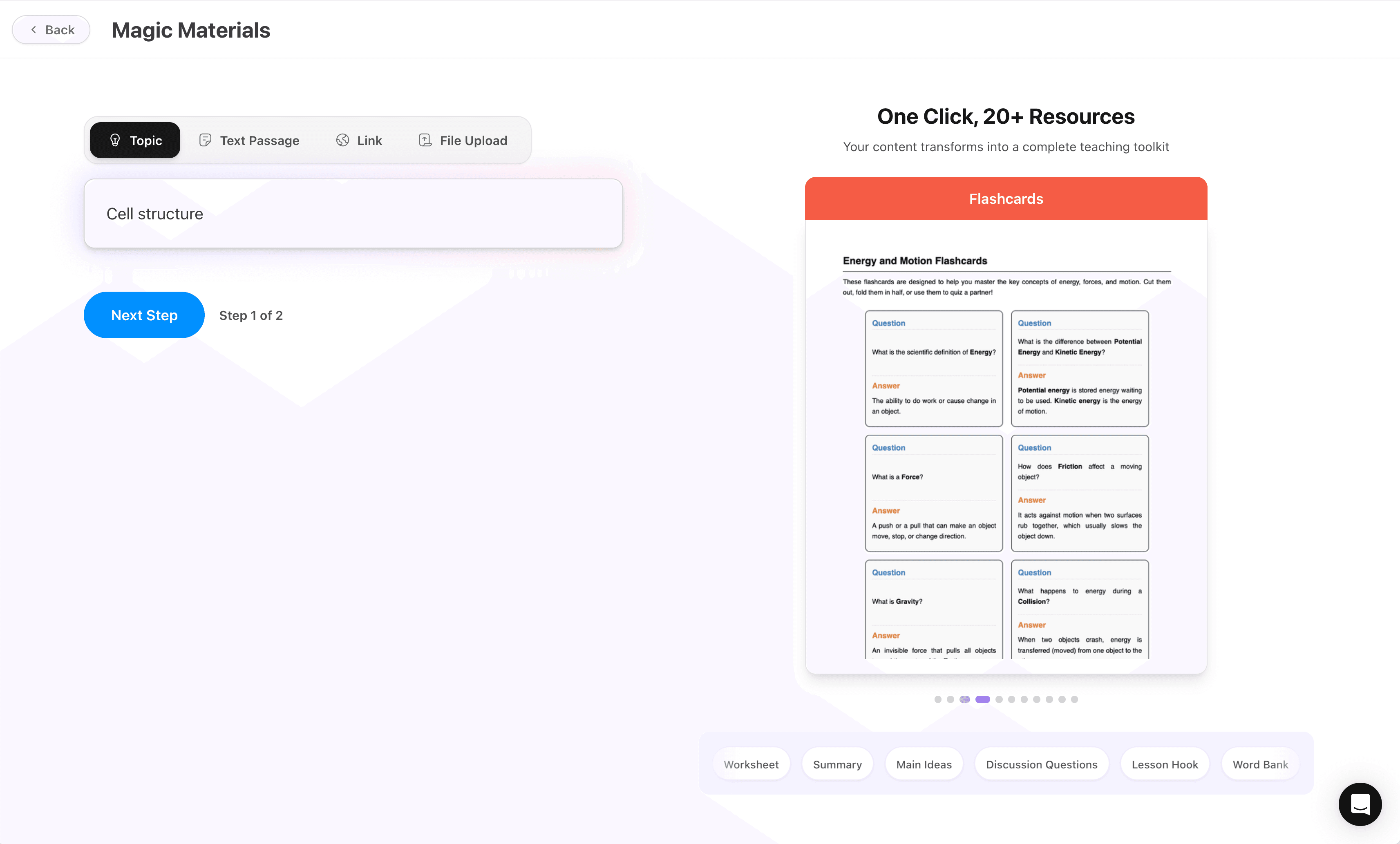Open the chat support bubble

[1360, 804]
